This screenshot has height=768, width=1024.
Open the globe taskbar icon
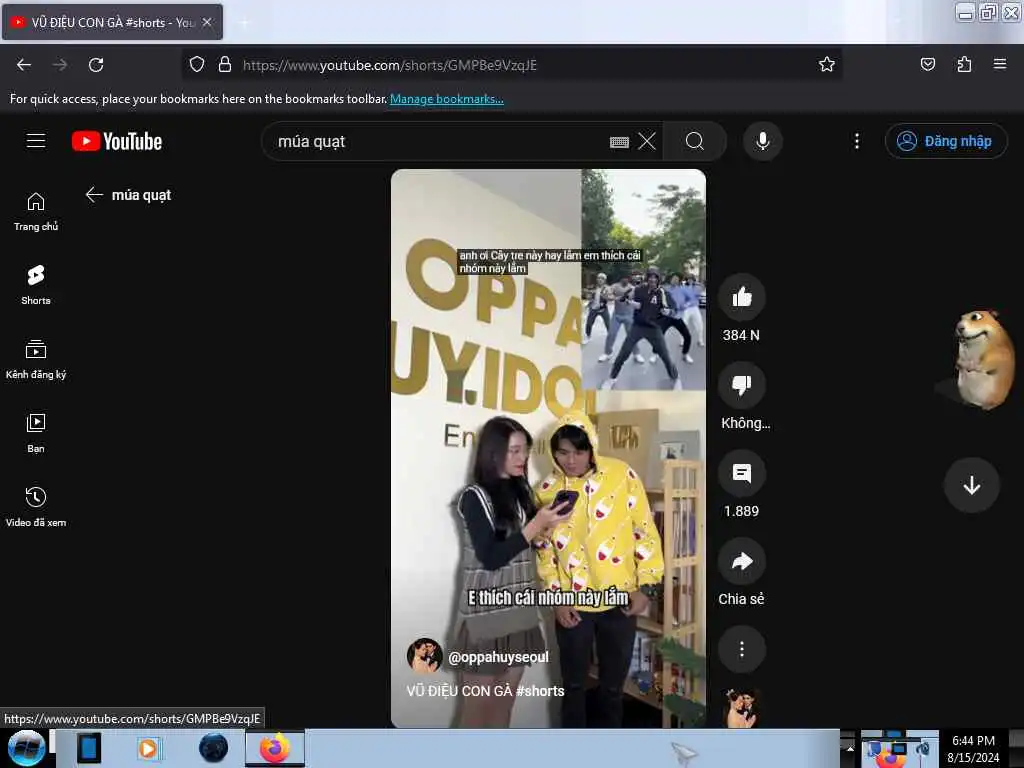(214, 748)
